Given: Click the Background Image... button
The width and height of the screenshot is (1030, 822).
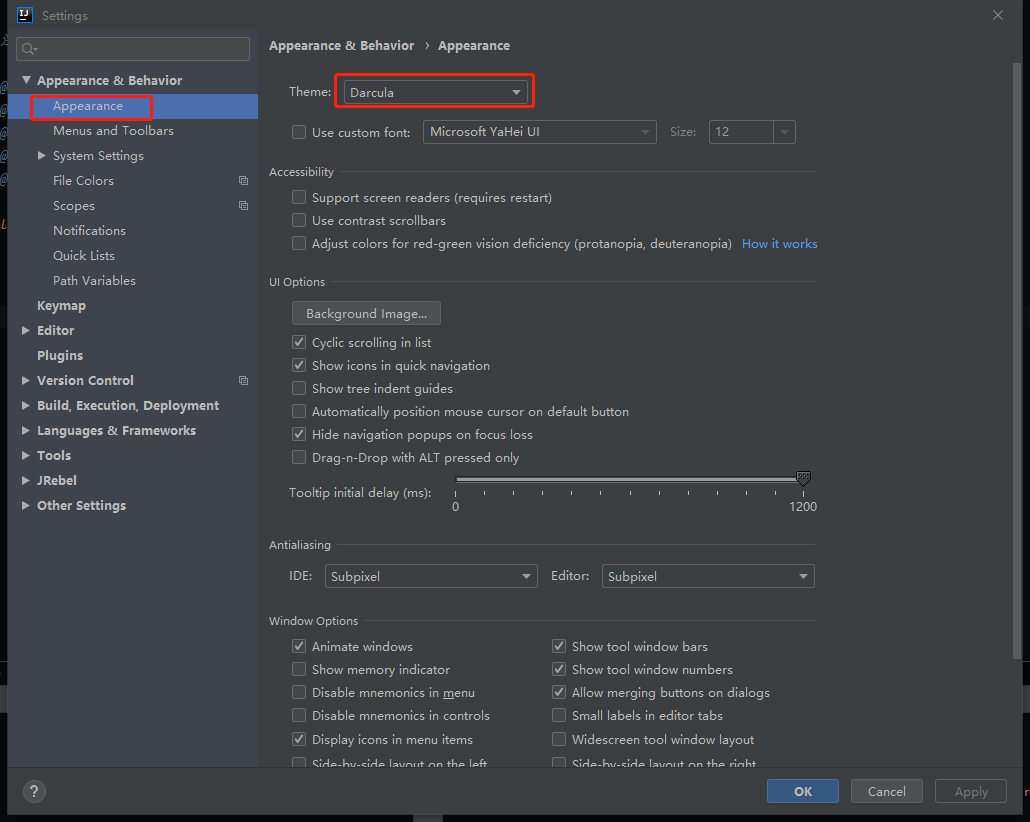Looking at the screenshot, I should [x=367, y=313].
